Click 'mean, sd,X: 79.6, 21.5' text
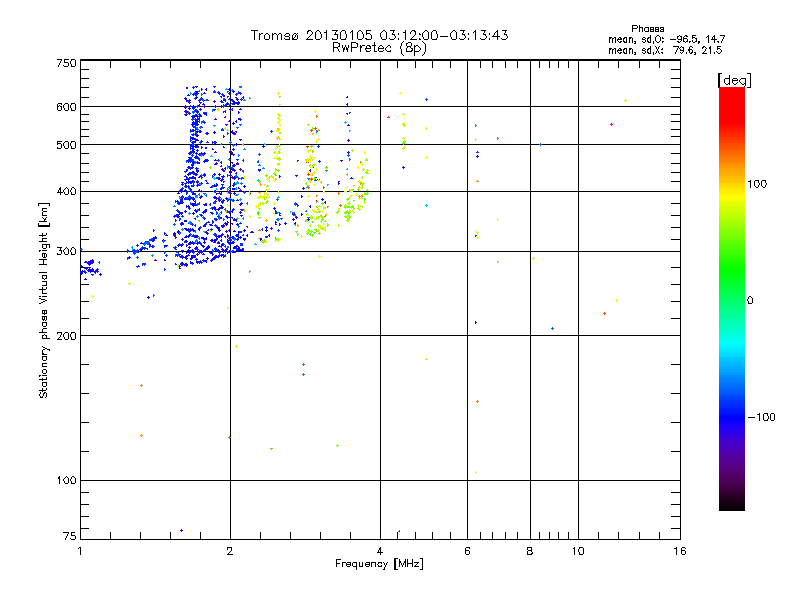 (x=665, y=50)
